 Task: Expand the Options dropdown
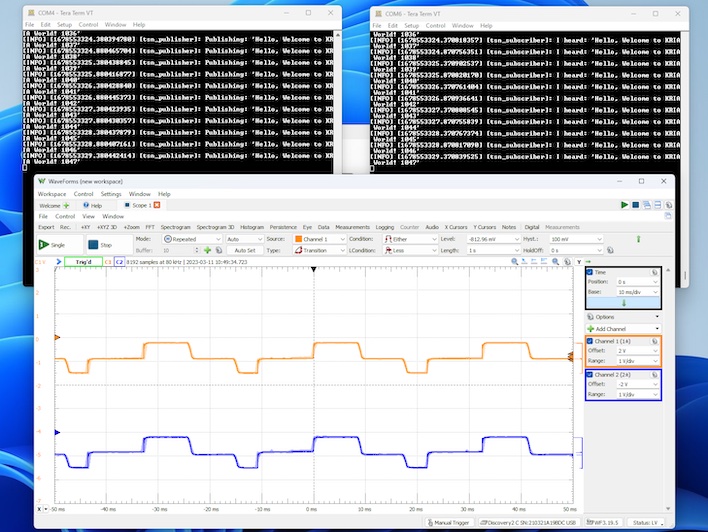tap(623, 317)
